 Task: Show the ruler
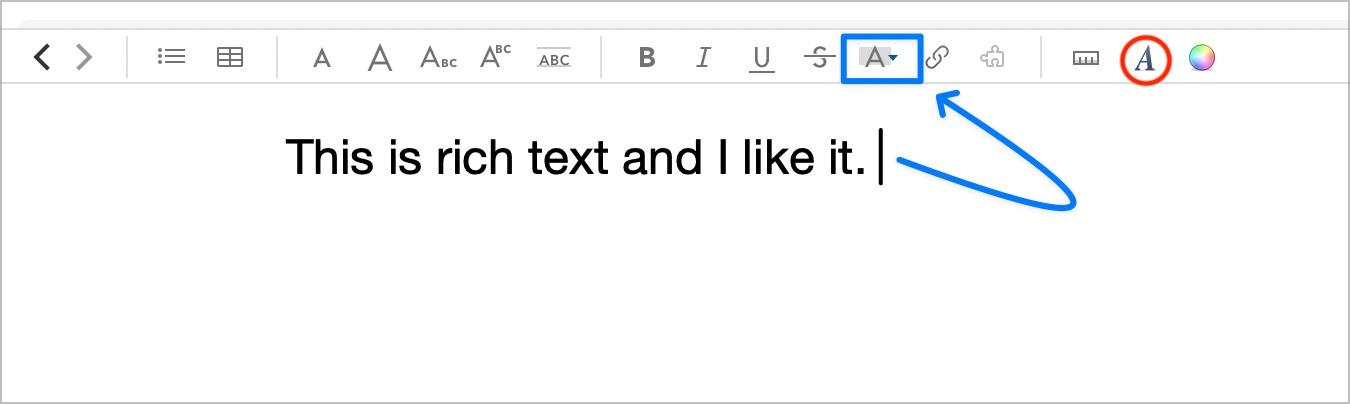(1085, 58)
